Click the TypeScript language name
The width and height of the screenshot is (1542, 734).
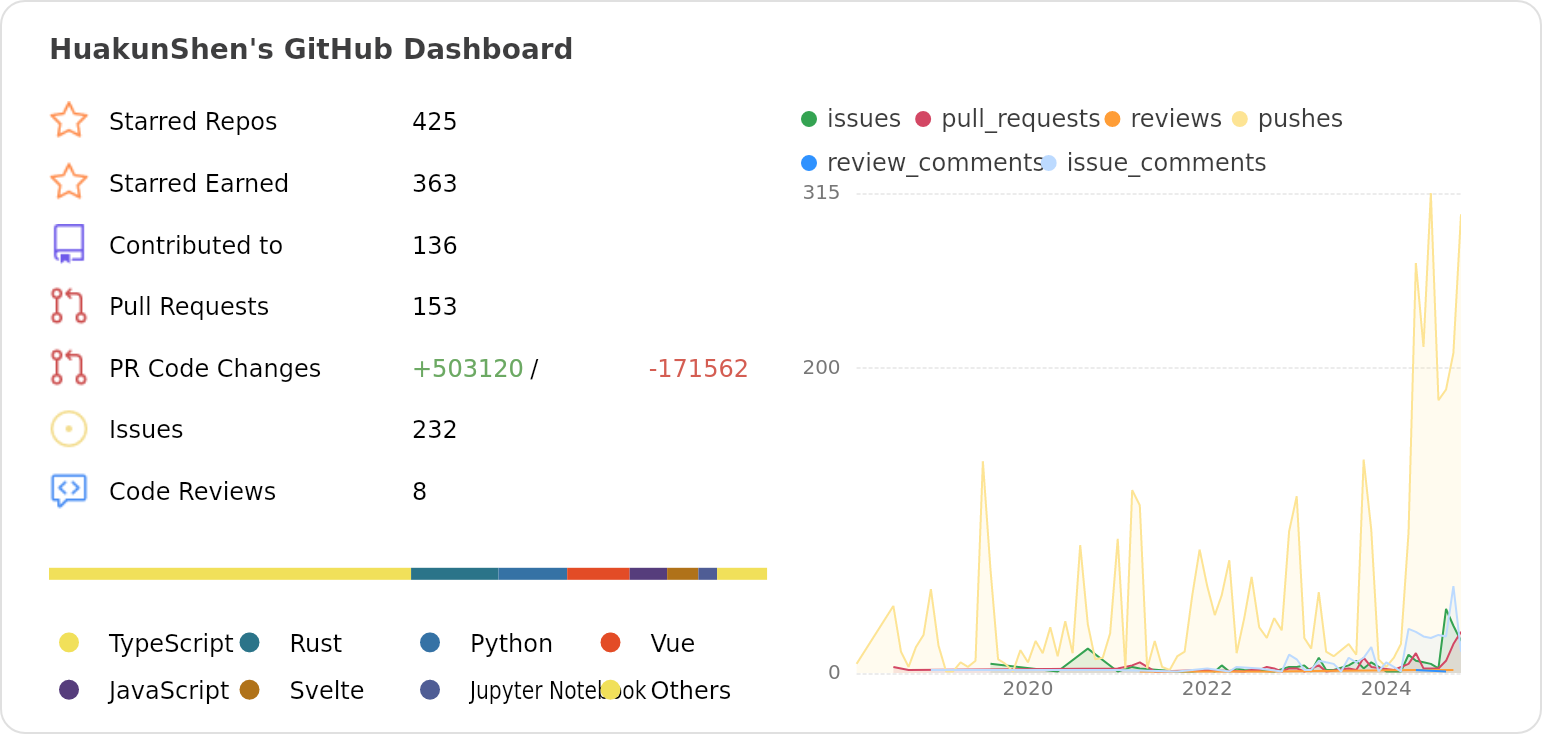(171, 644)
